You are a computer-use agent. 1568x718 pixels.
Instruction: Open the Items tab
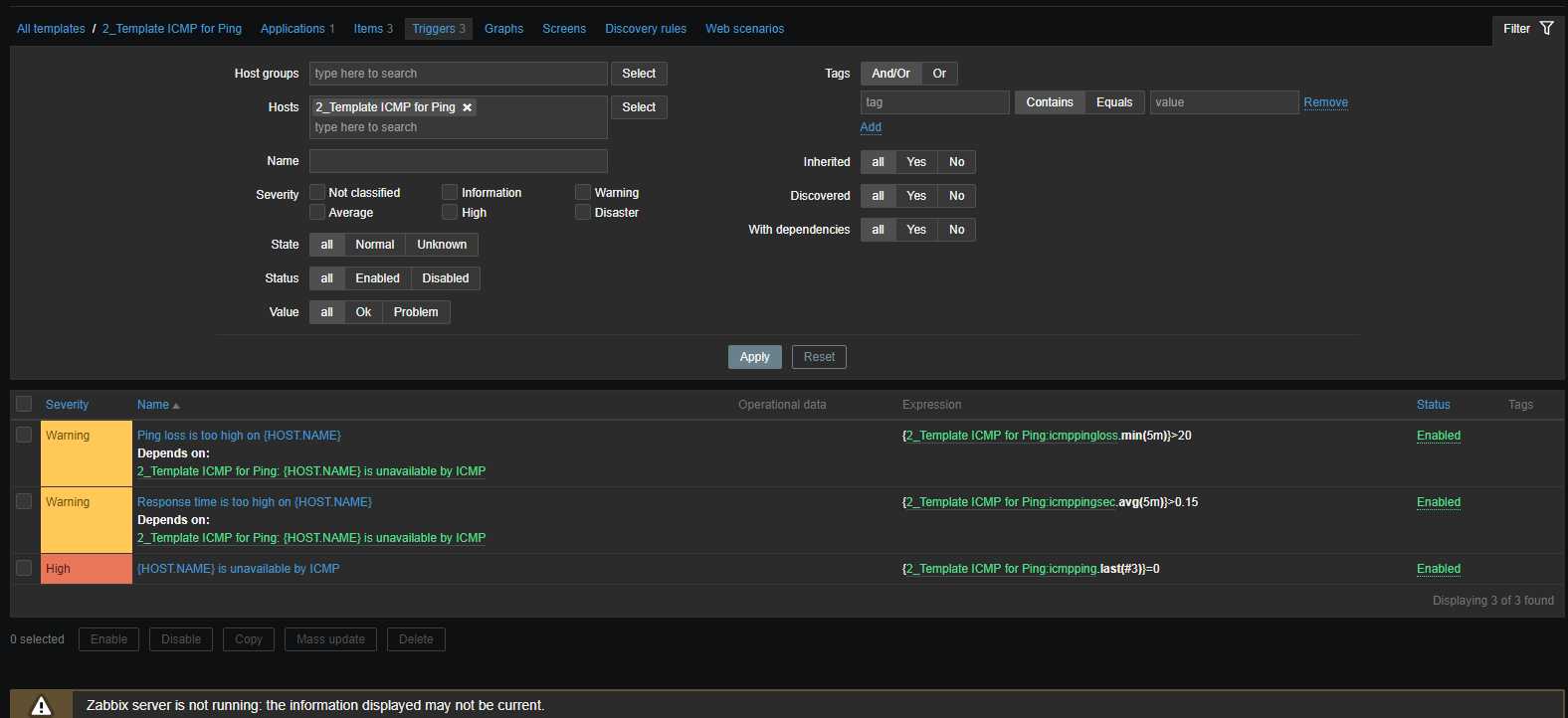[x=368, y=29]
